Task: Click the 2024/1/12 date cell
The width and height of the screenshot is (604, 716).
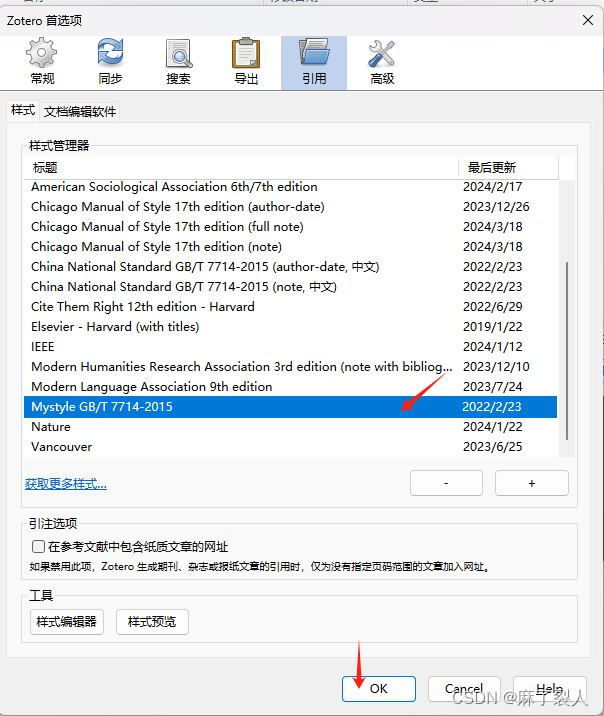Action: [493, 347]
